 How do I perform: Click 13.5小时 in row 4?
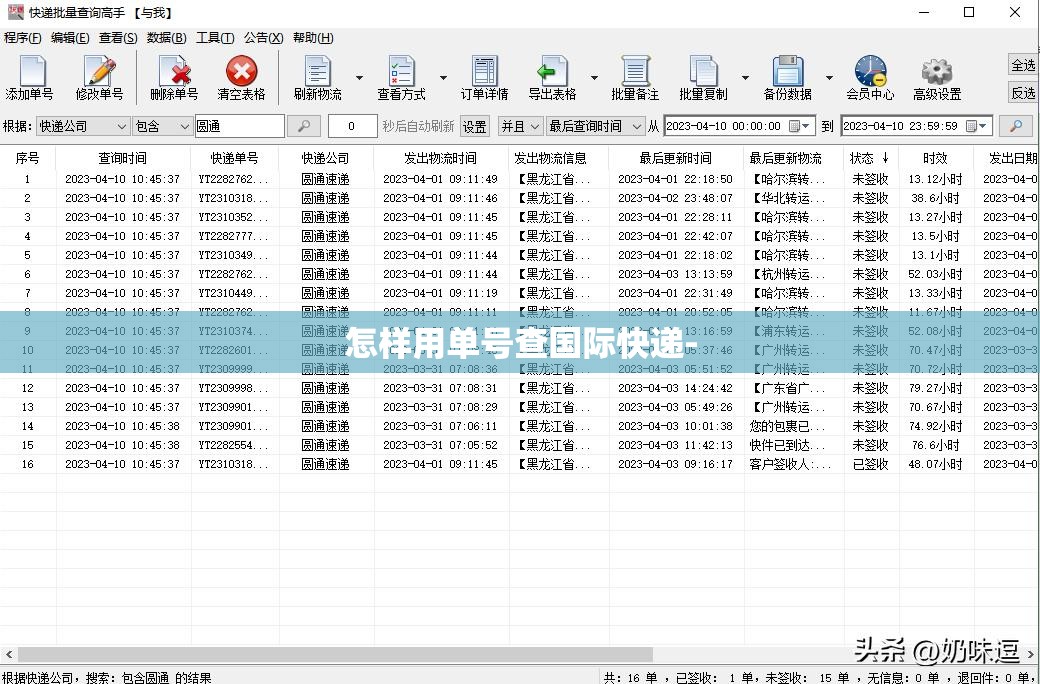pos(935,236)
